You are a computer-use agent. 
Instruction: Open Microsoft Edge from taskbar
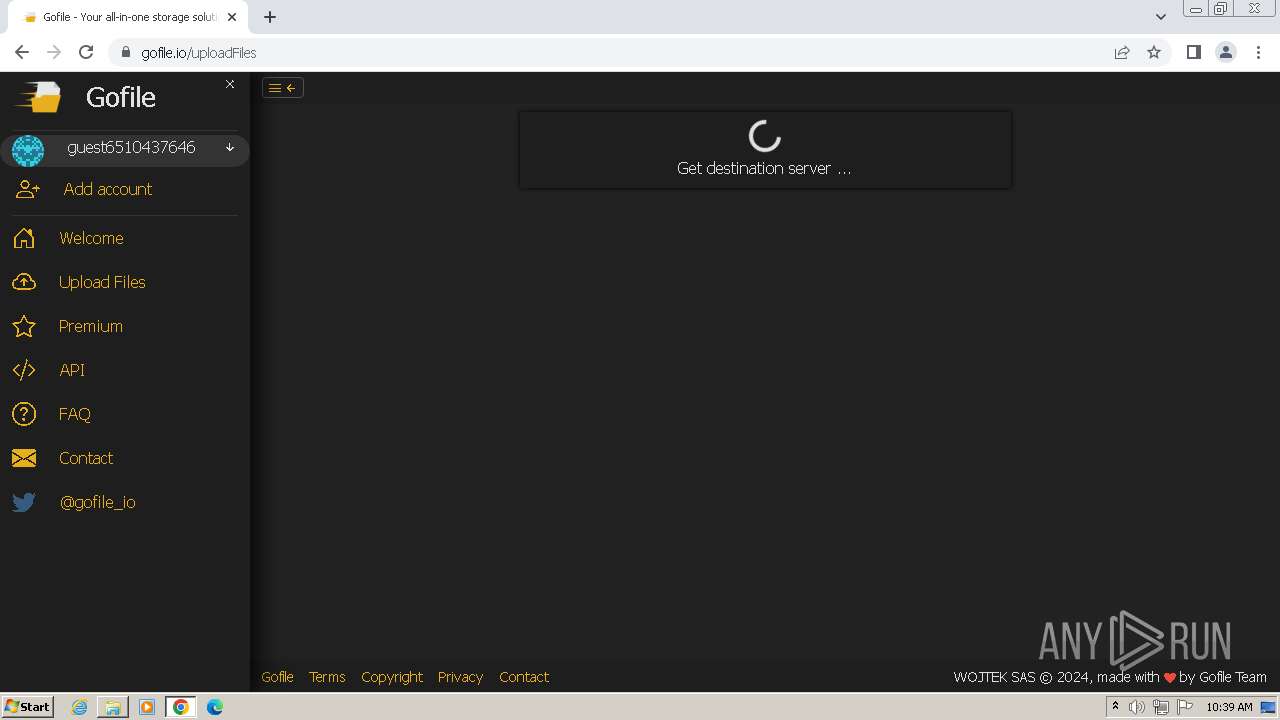tap(215, 707)
